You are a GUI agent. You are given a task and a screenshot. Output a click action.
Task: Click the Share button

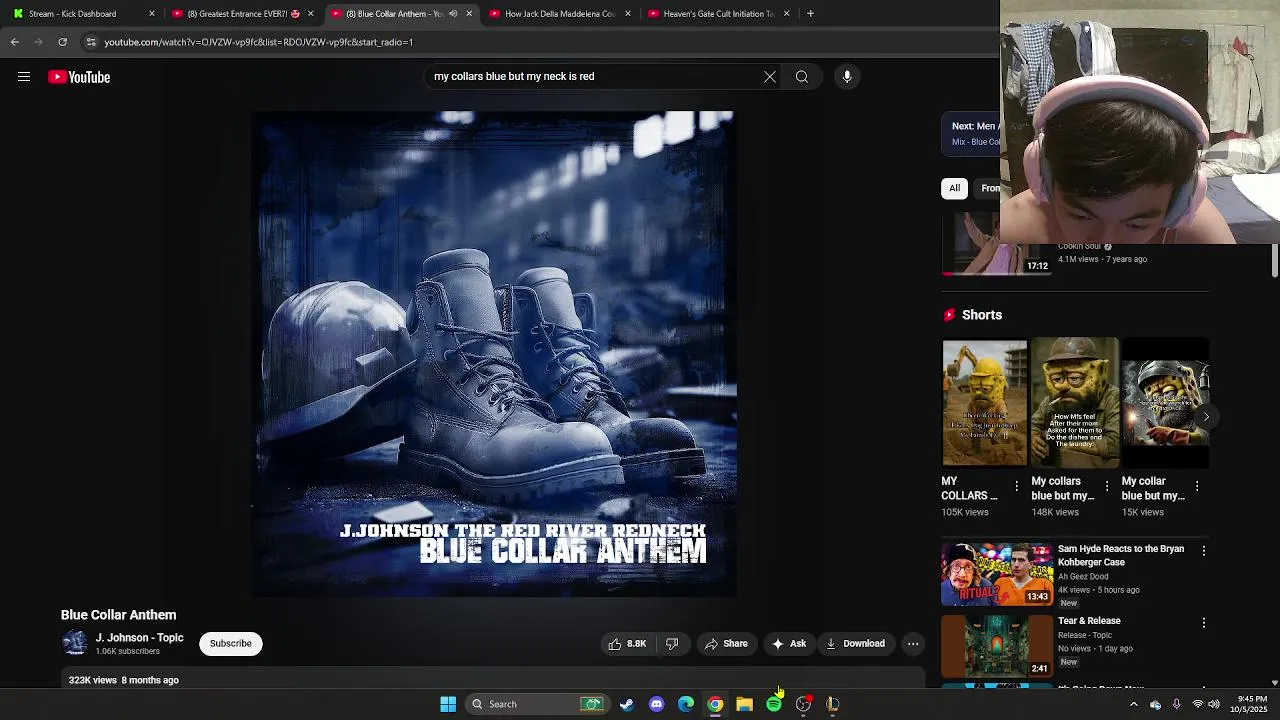click(727, 644)
